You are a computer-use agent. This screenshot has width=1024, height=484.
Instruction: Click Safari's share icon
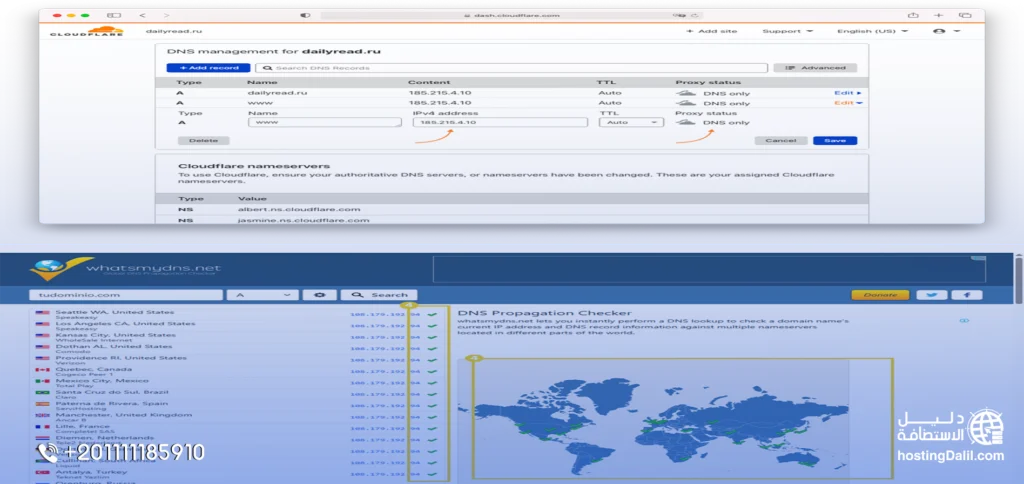(913, 15)
